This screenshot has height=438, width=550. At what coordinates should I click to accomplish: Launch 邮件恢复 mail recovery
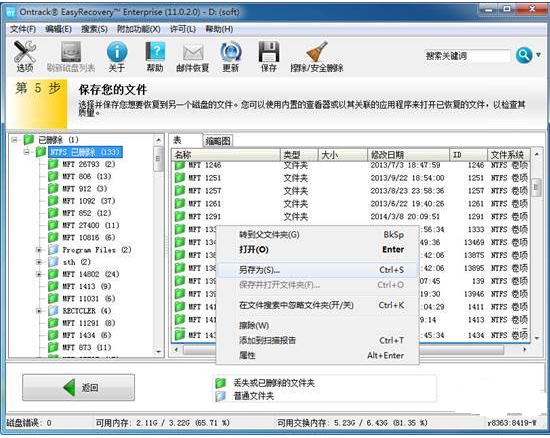click(x=193, y=58)
